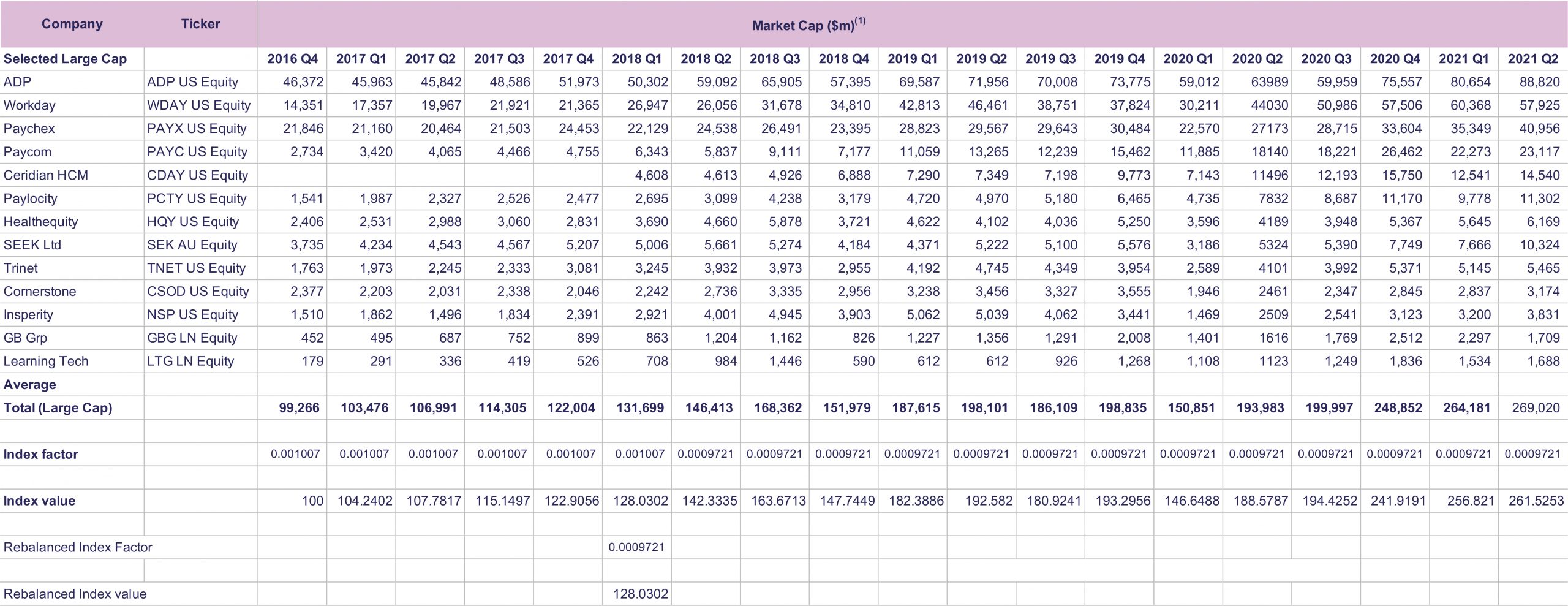Click Rebalanced Index Factor value 0.0009721
The width and height of the screenshot is (1568, 606).
pos(636,548)
